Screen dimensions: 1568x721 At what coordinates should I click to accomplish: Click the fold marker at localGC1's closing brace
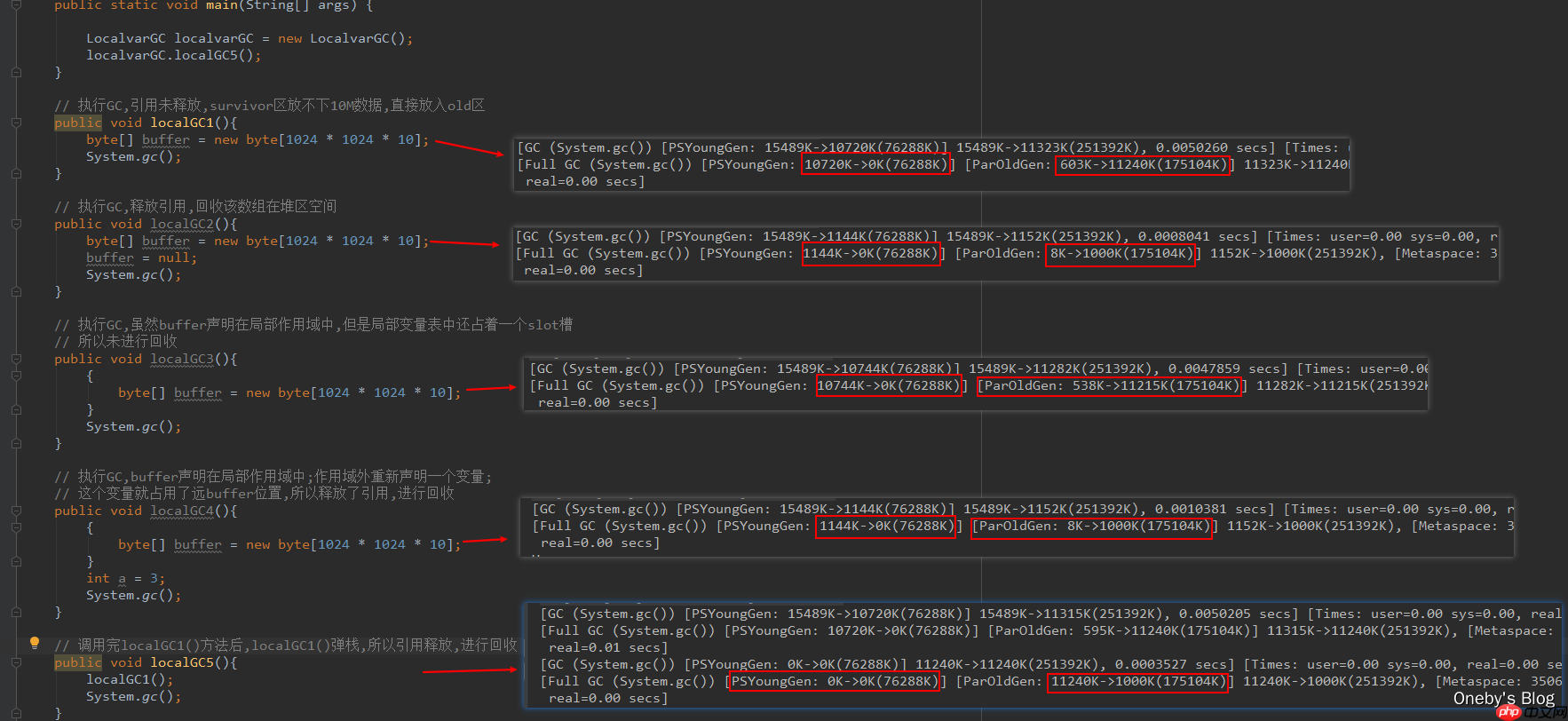(16, 173)
